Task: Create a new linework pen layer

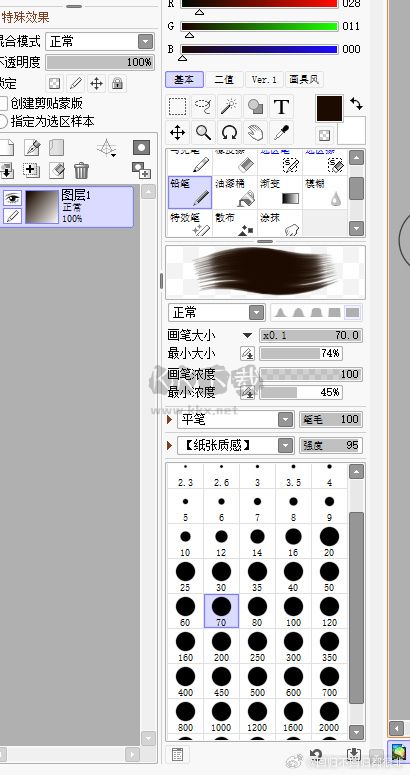Action: point(32,148)
